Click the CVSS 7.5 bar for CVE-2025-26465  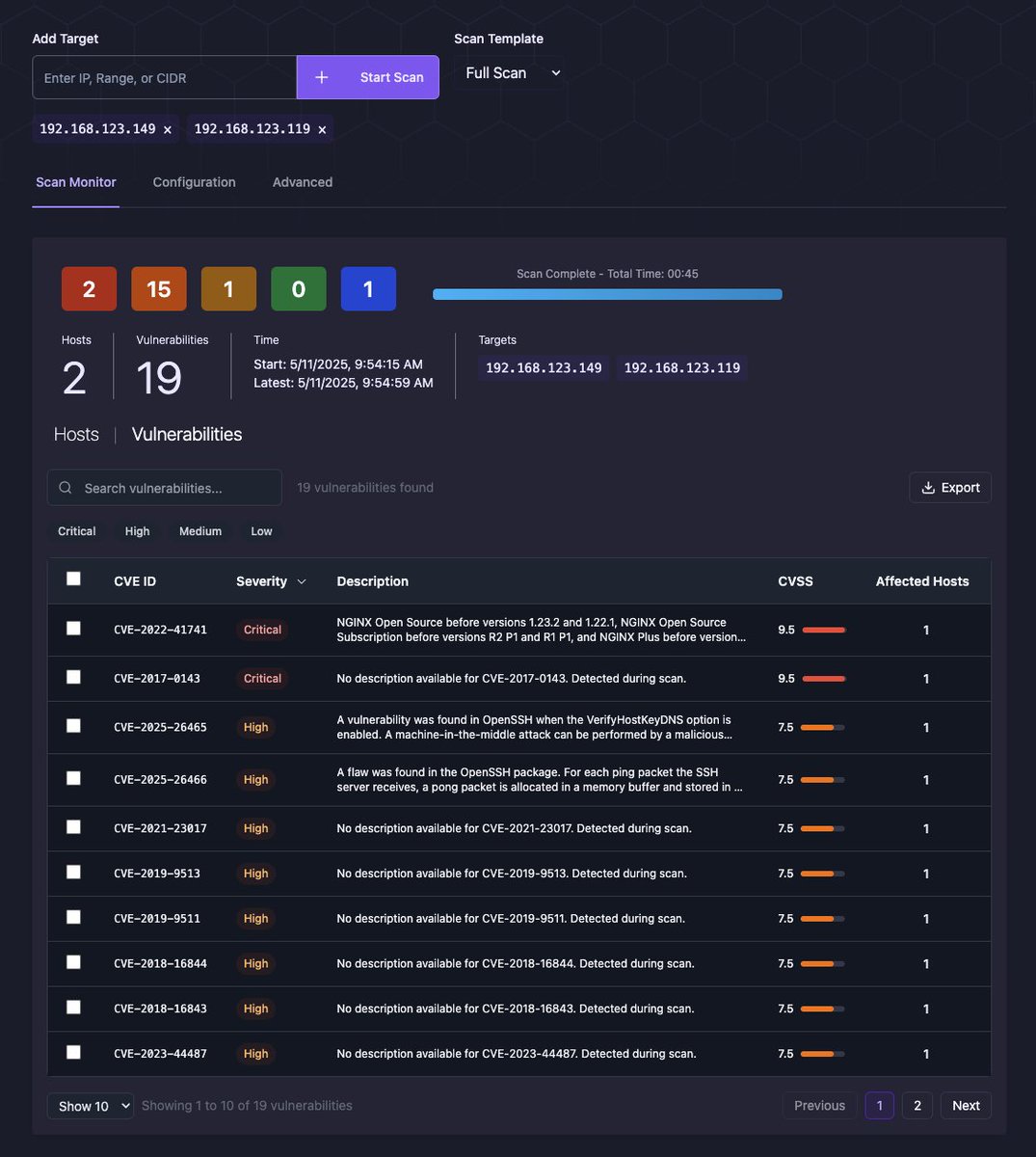pos(824,727)
